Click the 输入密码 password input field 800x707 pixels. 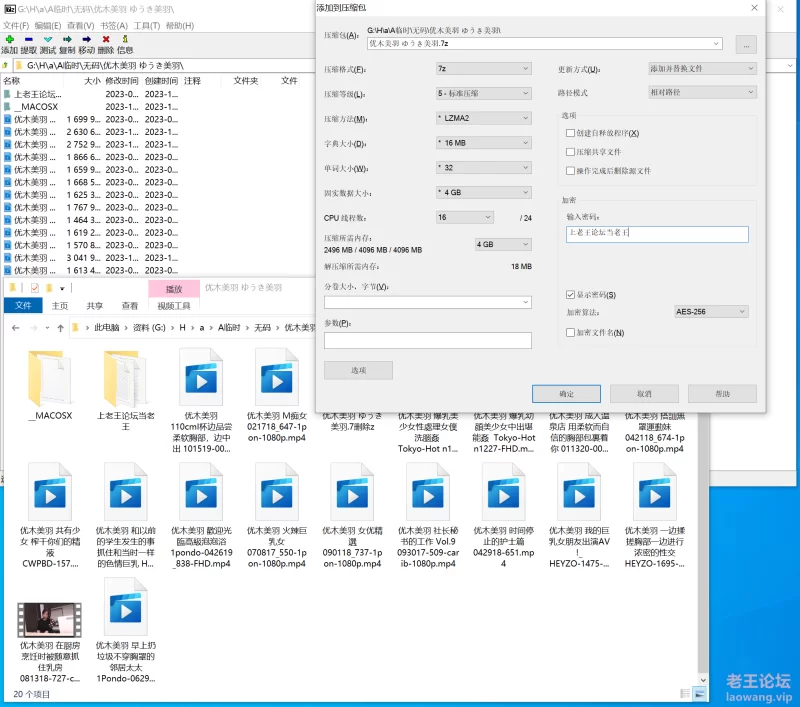[x=656, y=234]
